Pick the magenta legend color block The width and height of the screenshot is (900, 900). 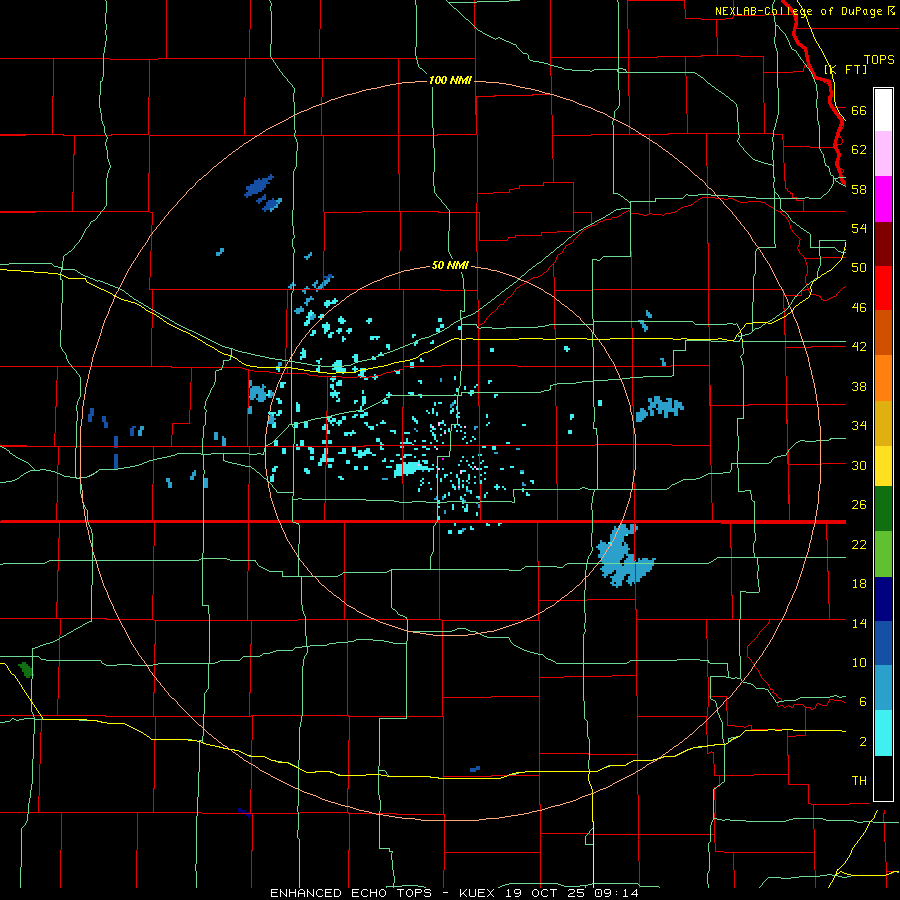tap(883, 199)
